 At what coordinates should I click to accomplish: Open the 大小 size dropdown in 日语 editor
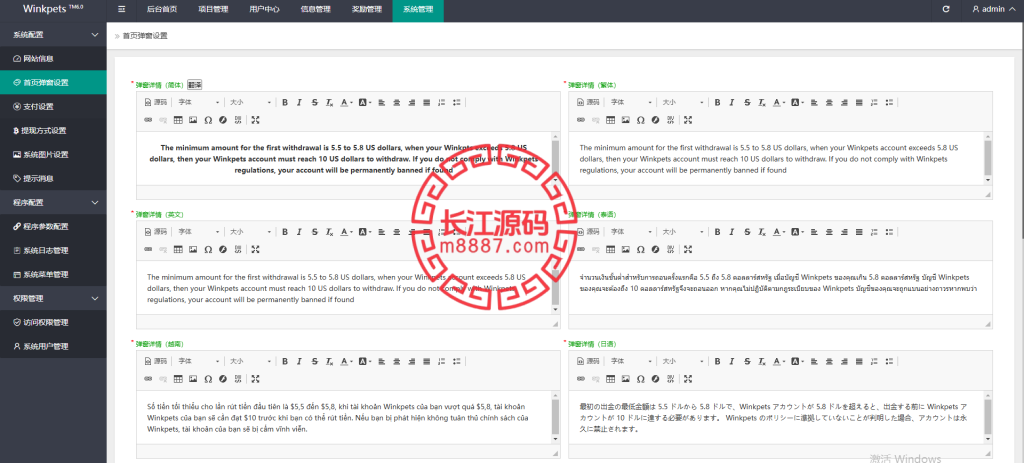point(682,361)
